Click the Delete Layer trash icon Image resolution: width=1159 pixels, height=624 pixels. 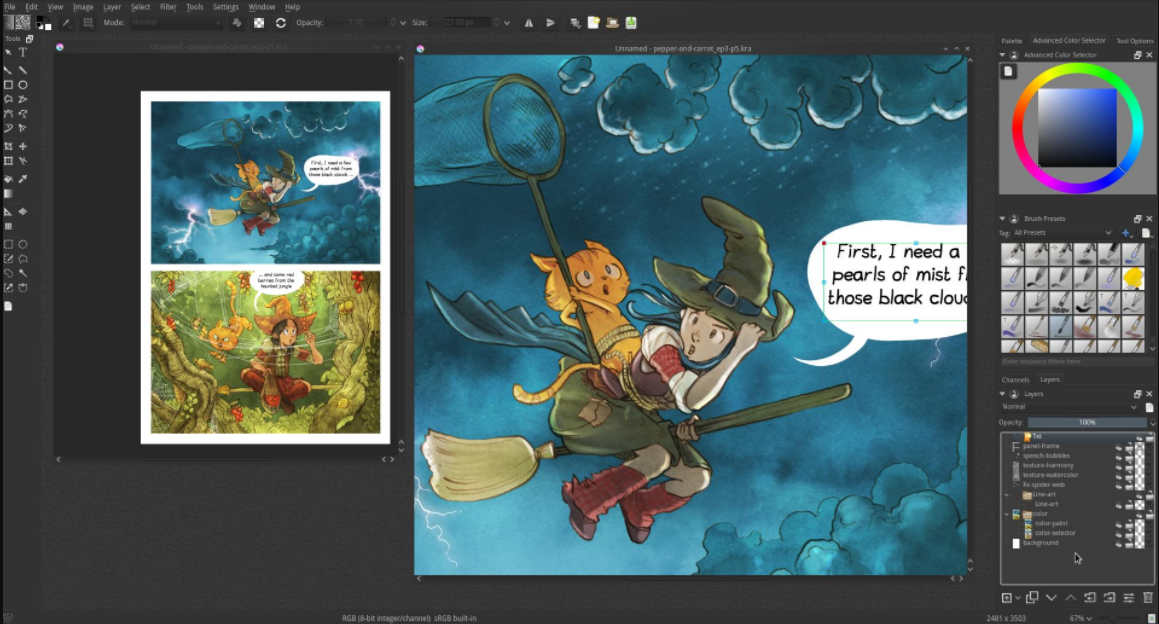pyautogui.click(x=1146, y=597)
